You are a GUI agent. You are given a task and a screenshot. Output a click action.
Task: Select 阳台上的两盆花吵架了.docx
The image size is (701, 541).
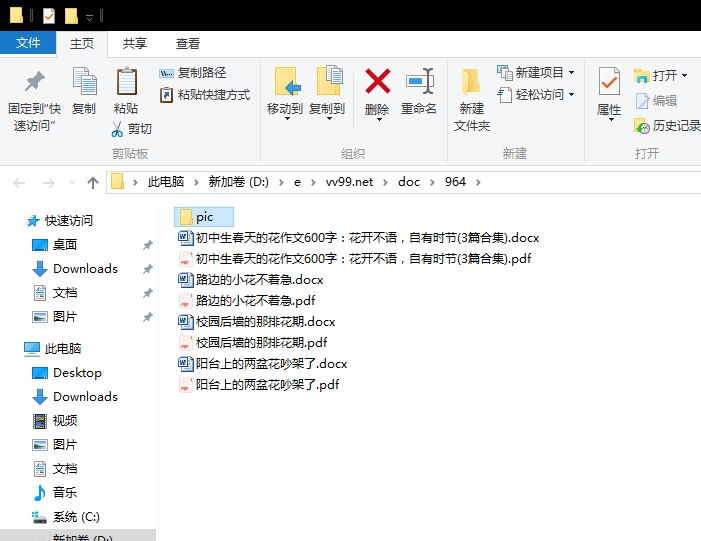(x=262, y=363)
